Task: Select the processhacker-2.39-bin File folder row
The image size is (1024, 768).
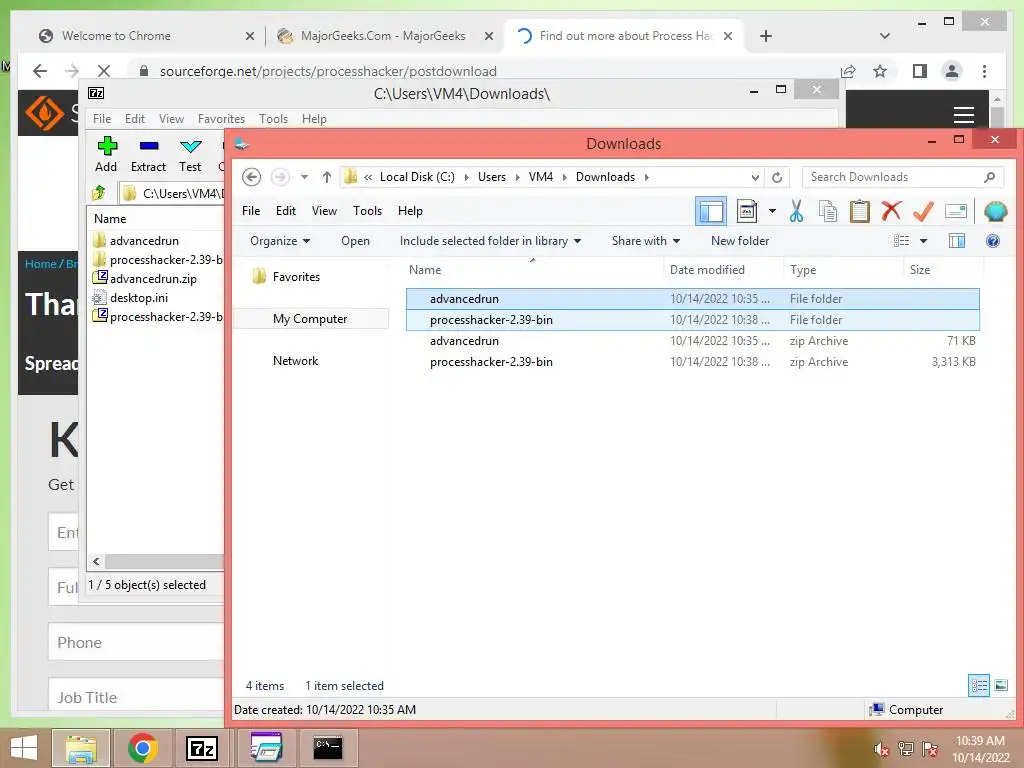Action: pos(693,320)
